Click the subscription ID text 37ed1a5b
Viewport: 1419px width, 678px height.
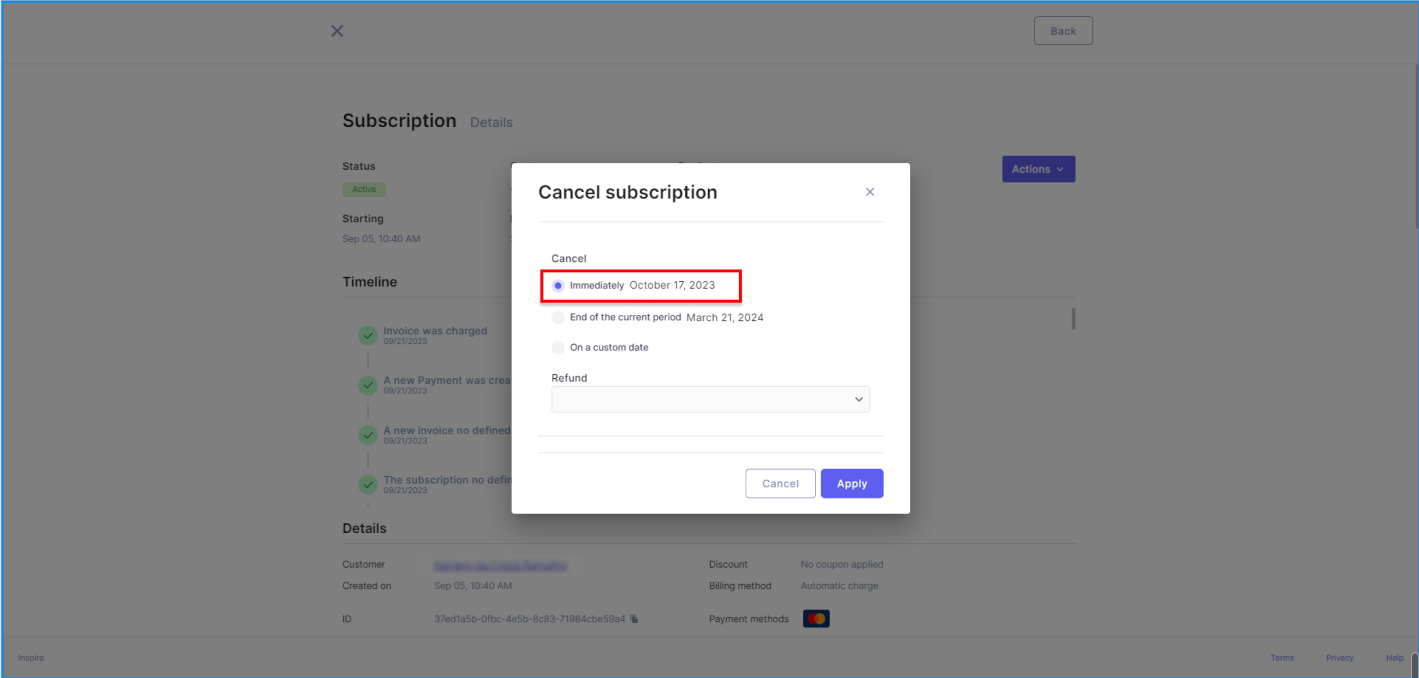pyautogui.click(x=529, y=619)
